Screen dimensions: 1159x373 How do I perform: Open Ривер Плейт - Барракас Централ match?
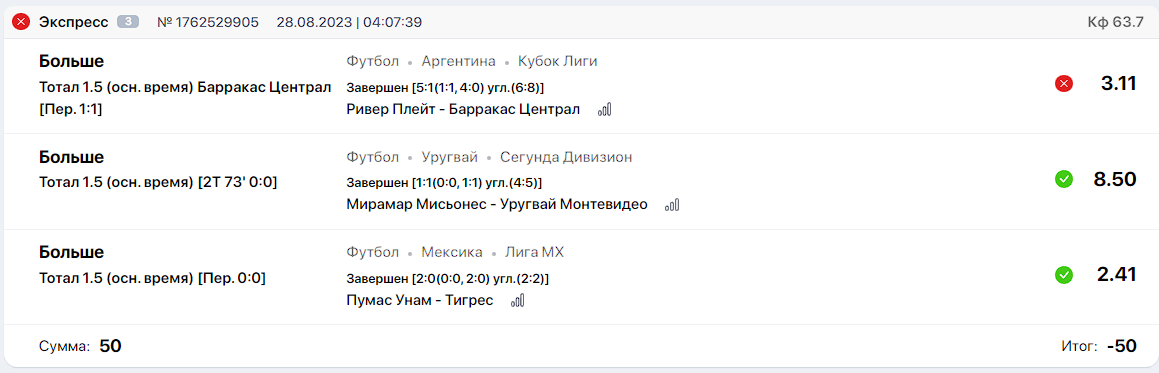(x=464, y=110)
